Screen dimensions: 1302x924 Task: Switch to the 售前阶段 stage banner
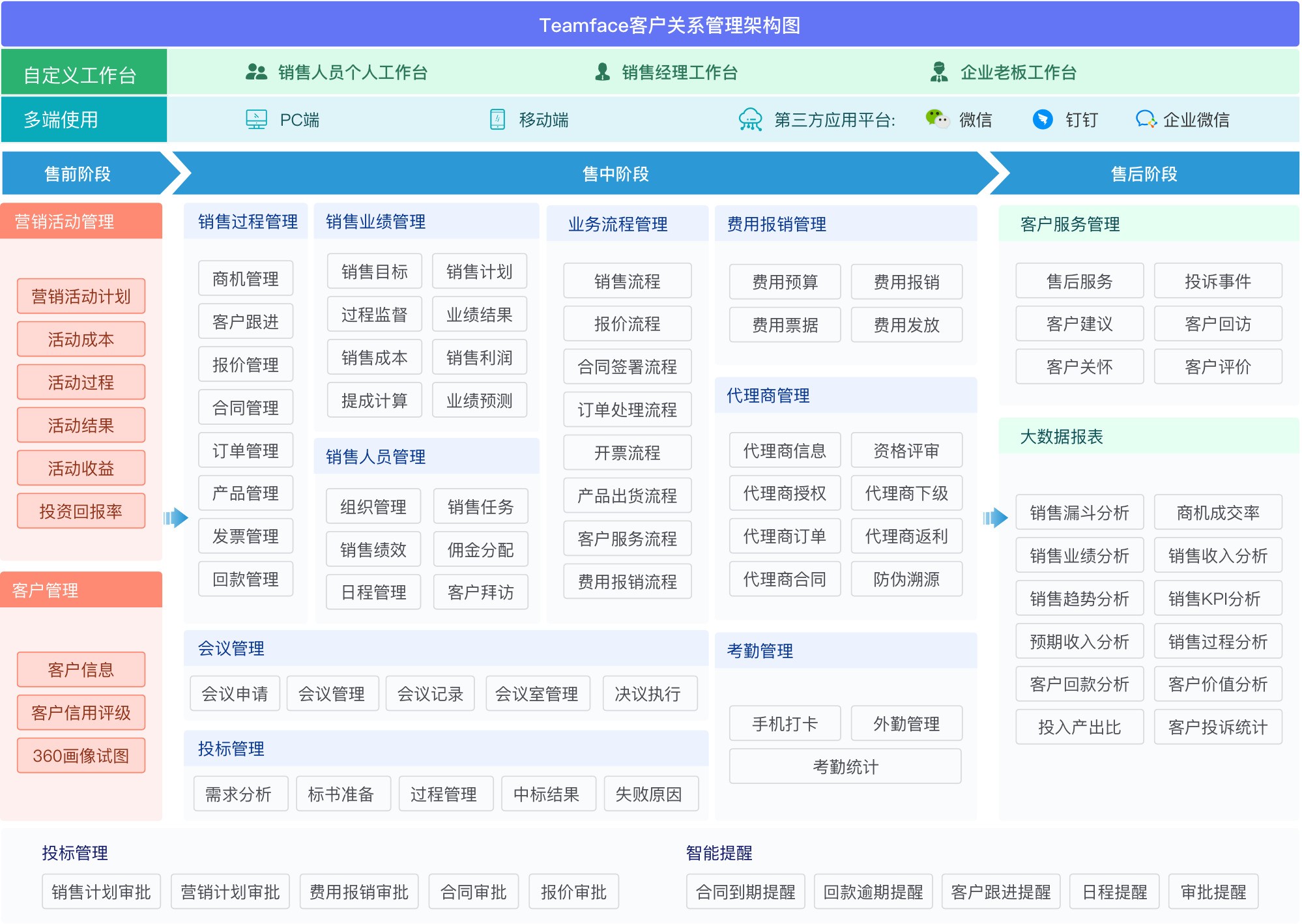click(78, 173)
